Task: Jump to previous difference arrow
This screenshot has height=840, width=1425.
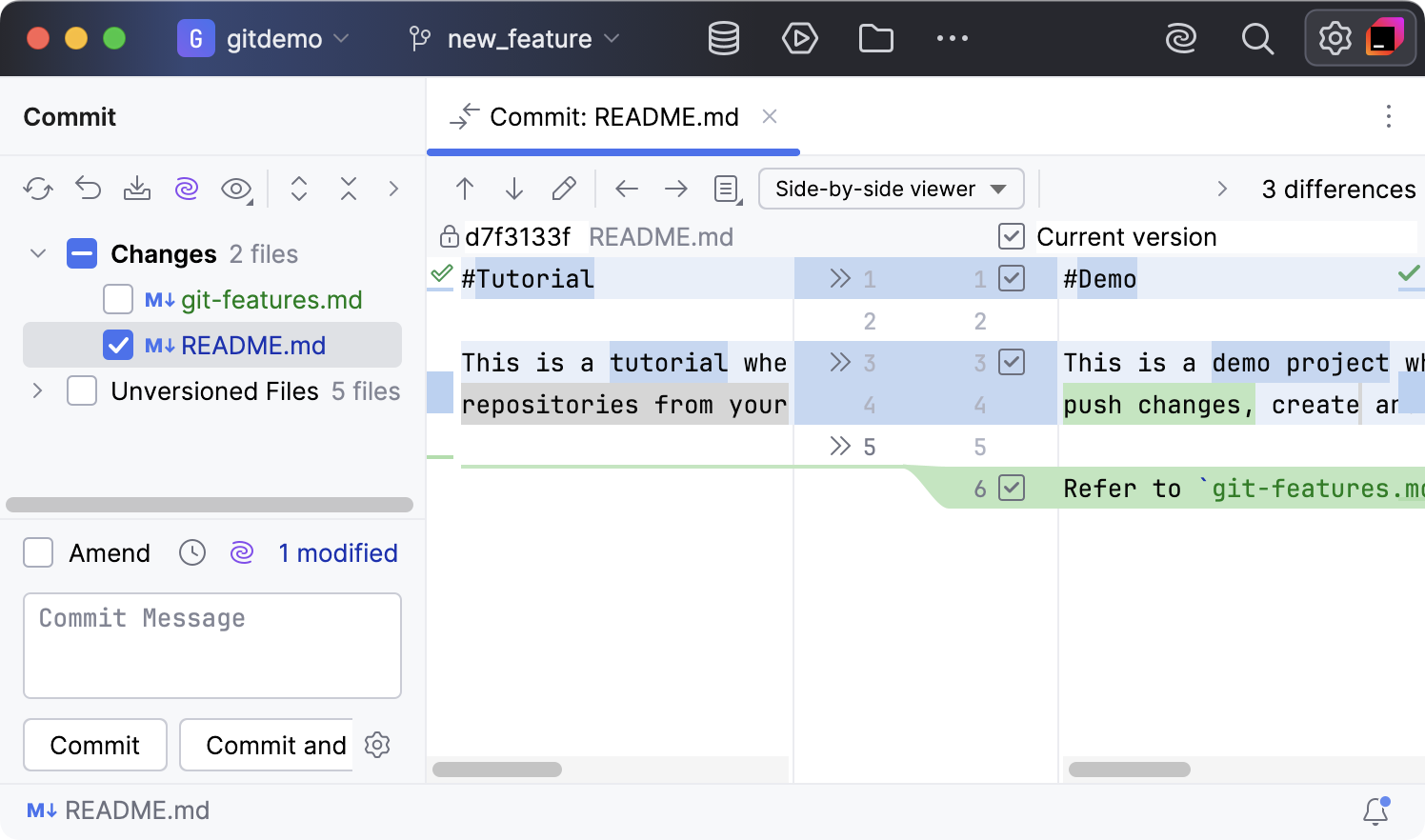Action: [x=465, y=189]
